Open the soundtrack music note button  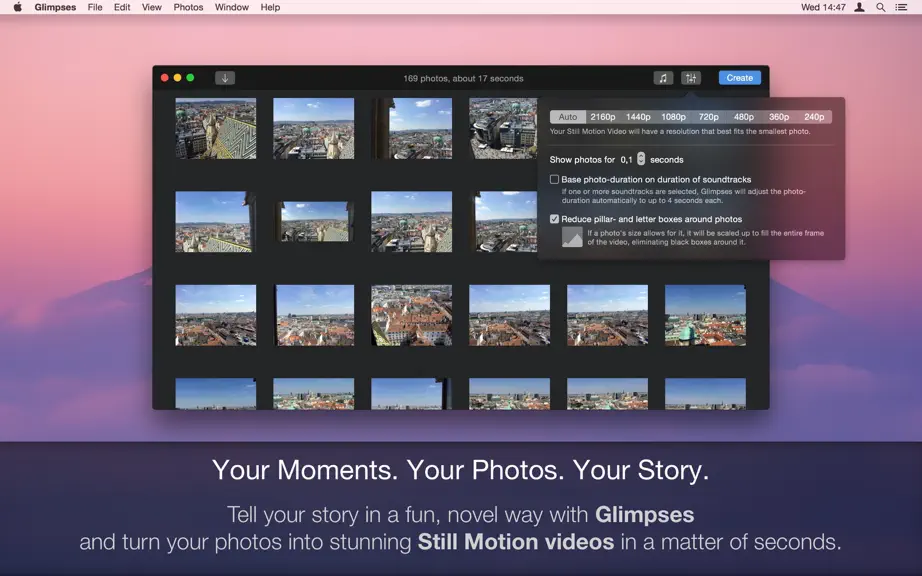pyautogui.click(x=663, y=78)
